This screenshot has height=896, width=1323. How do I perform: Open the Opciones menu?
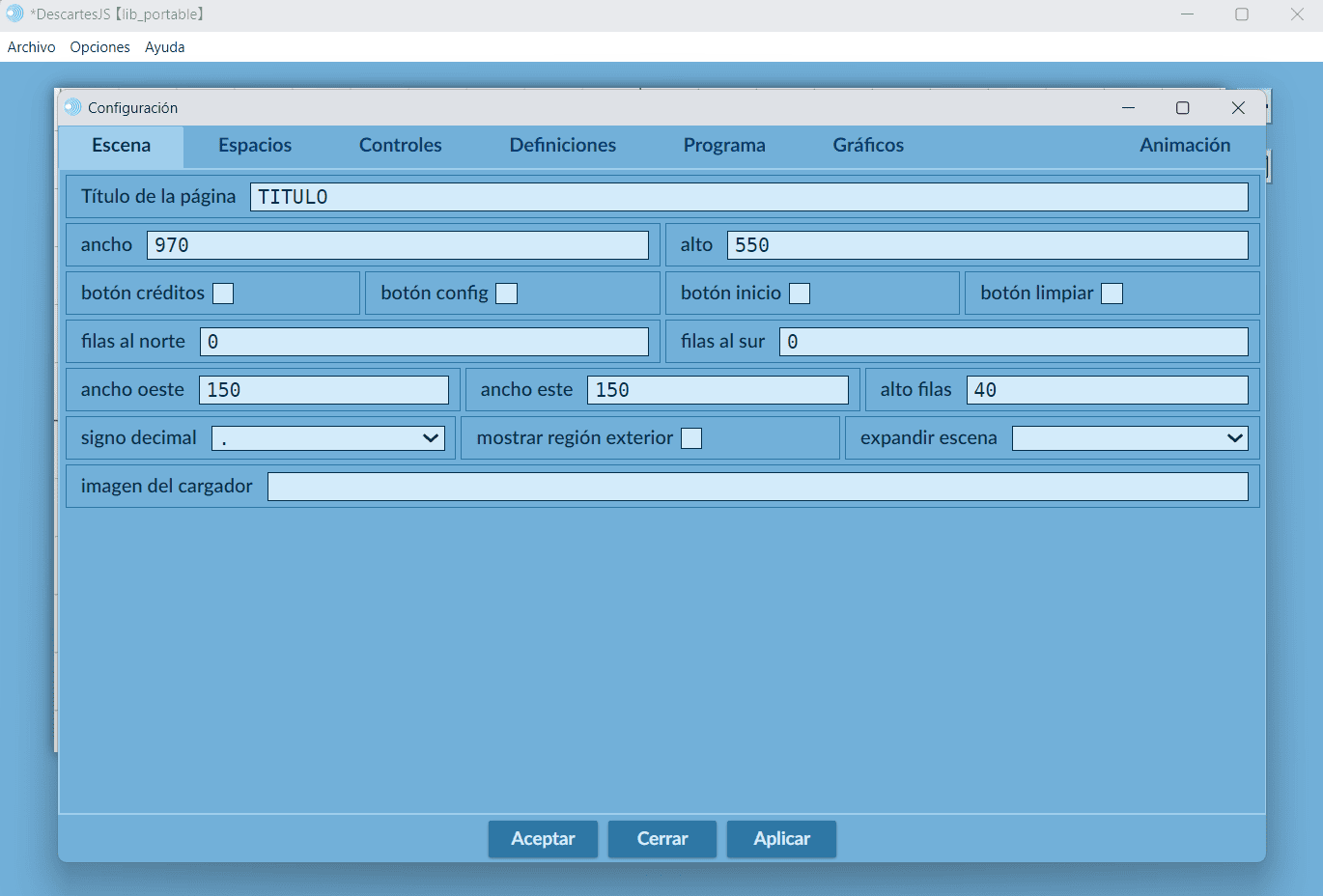point(99,47)
